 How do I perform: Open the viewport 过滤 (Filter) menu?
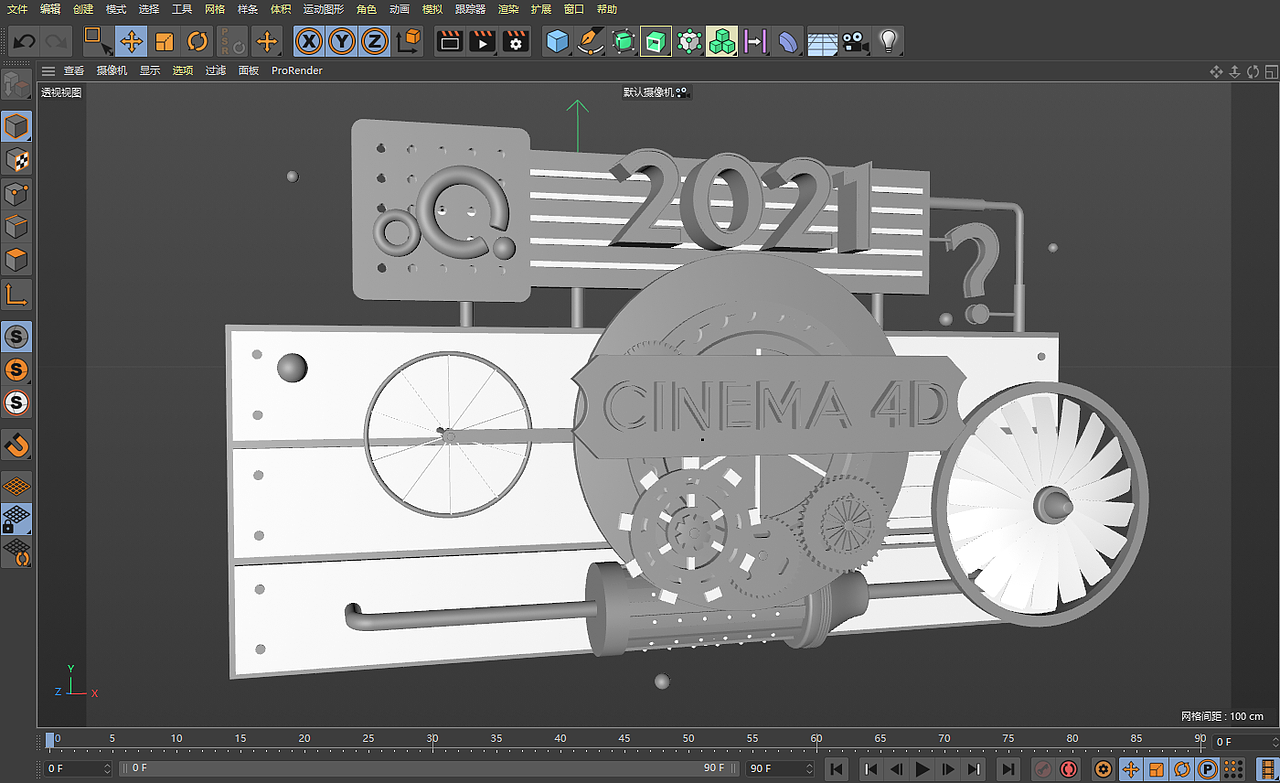[216, 71]
